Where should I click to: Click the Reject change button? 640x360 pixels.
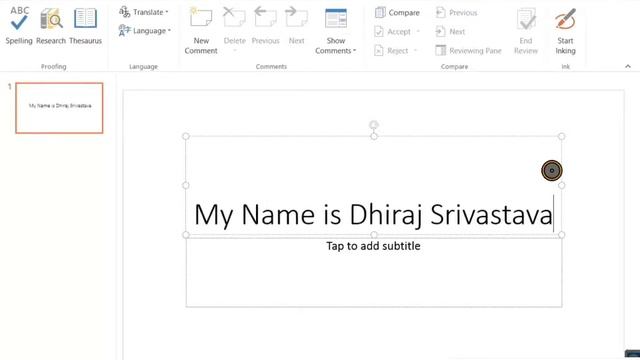(x=391, y=51)
